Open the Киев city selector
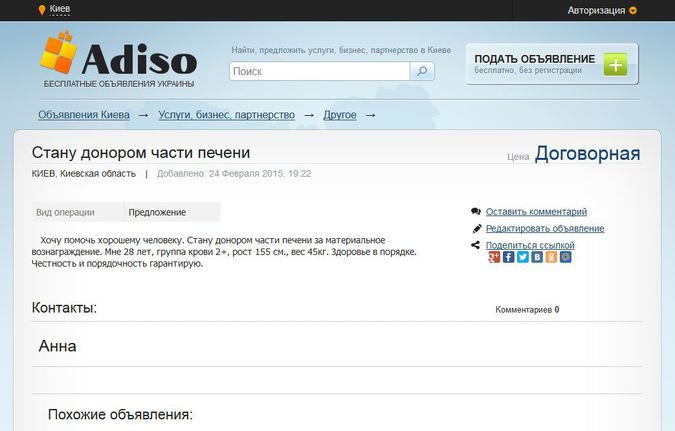 pos(59,10)
